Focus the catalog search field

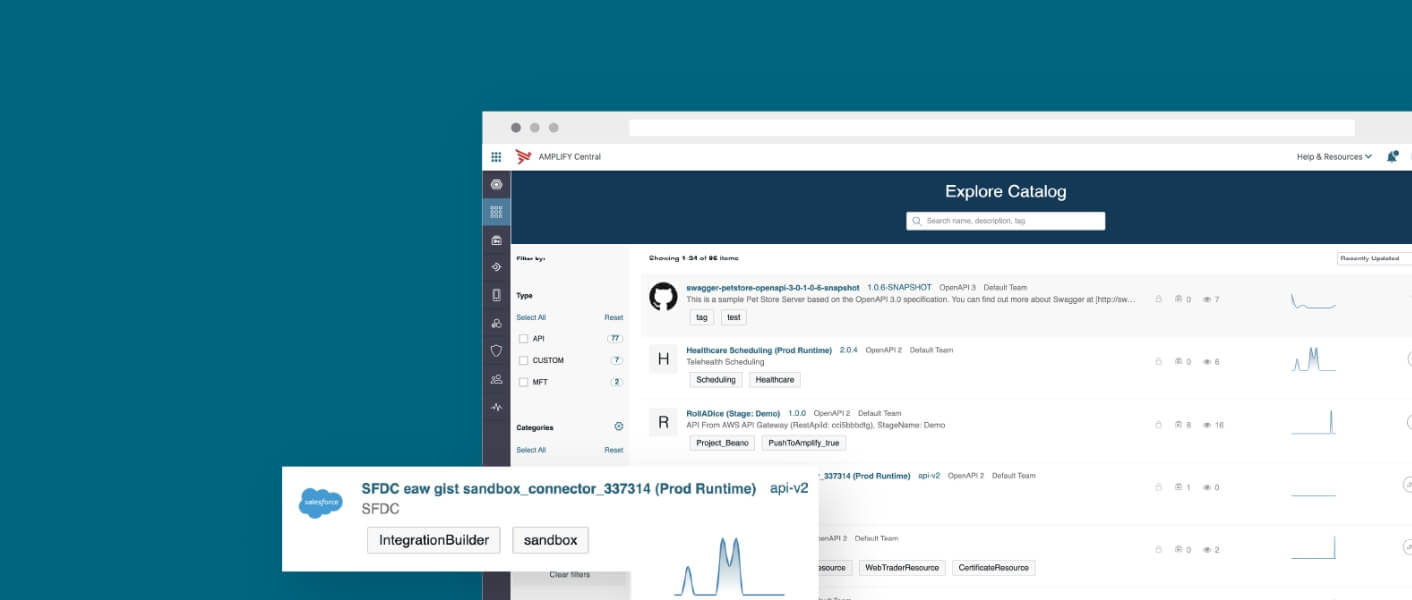tap(1006, 221)
